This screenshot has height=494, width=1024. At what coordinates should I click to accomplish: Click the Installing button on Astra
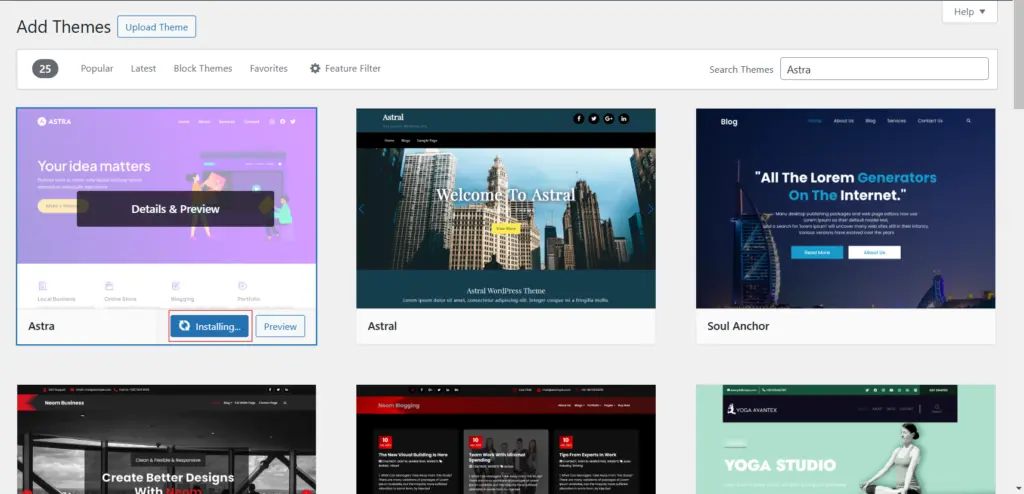tap(210, 326)
